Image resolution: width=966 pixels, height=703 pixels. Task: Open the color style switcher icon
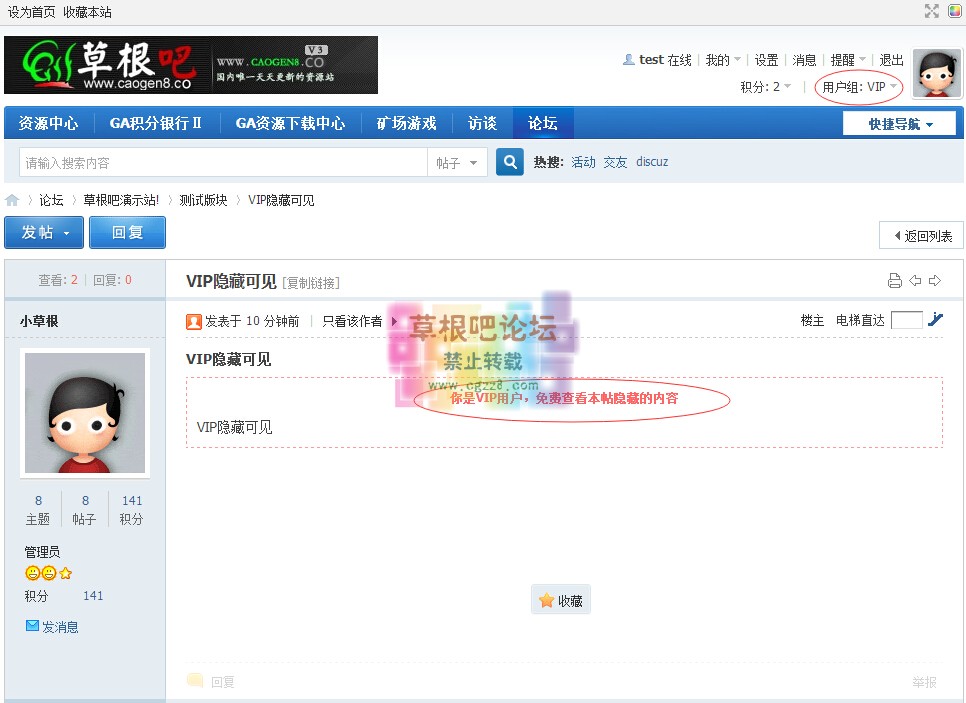click(954, 11)
